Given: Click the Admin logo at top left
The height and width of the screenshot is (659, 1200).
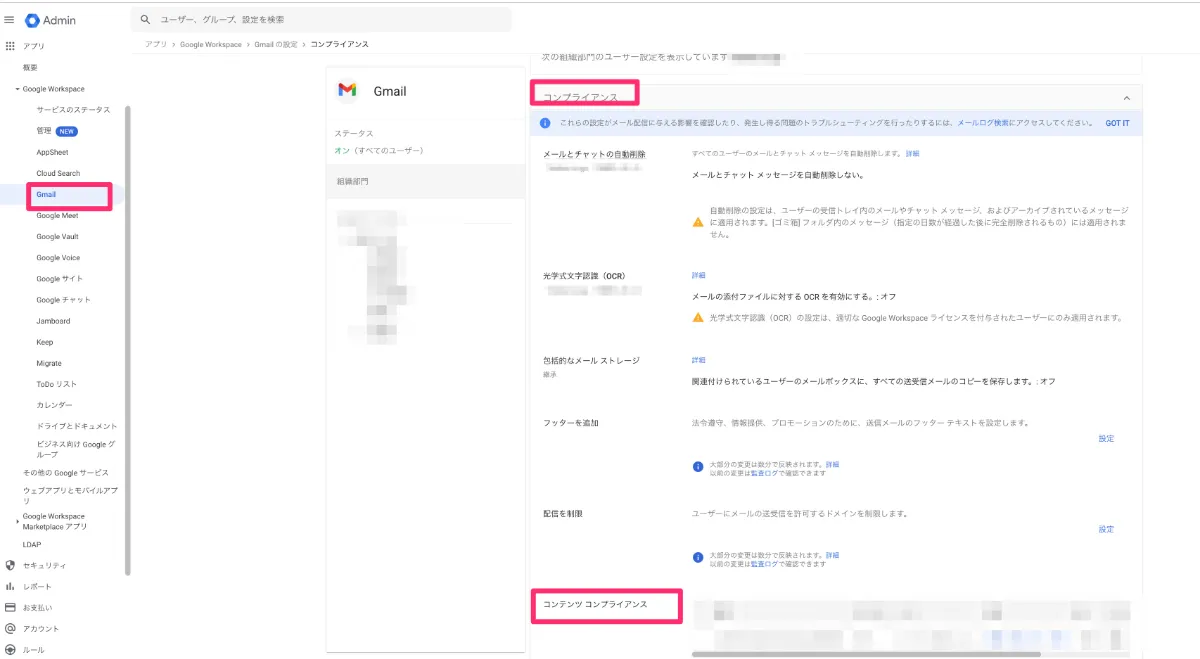Looking at the screenshot, I should [45, 18].
